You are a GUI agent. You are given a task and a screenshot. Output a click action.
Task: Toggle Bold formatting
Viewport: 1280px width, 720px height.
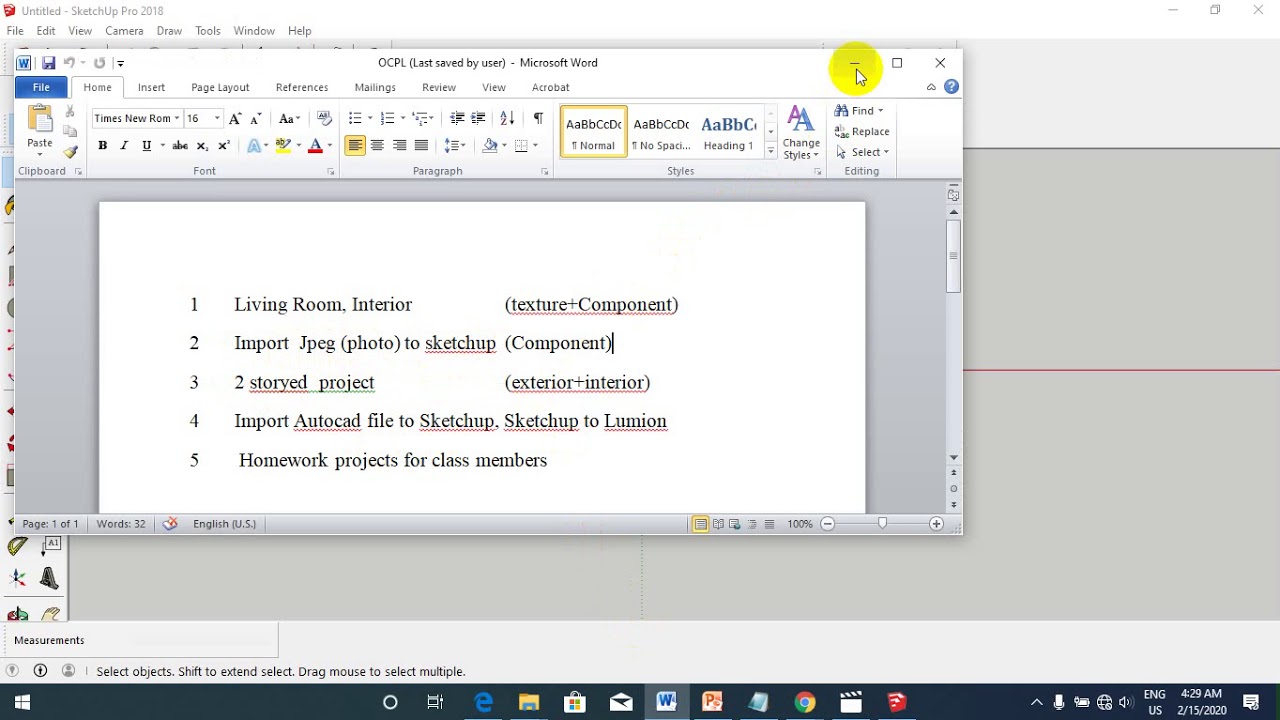coord(102,146)
